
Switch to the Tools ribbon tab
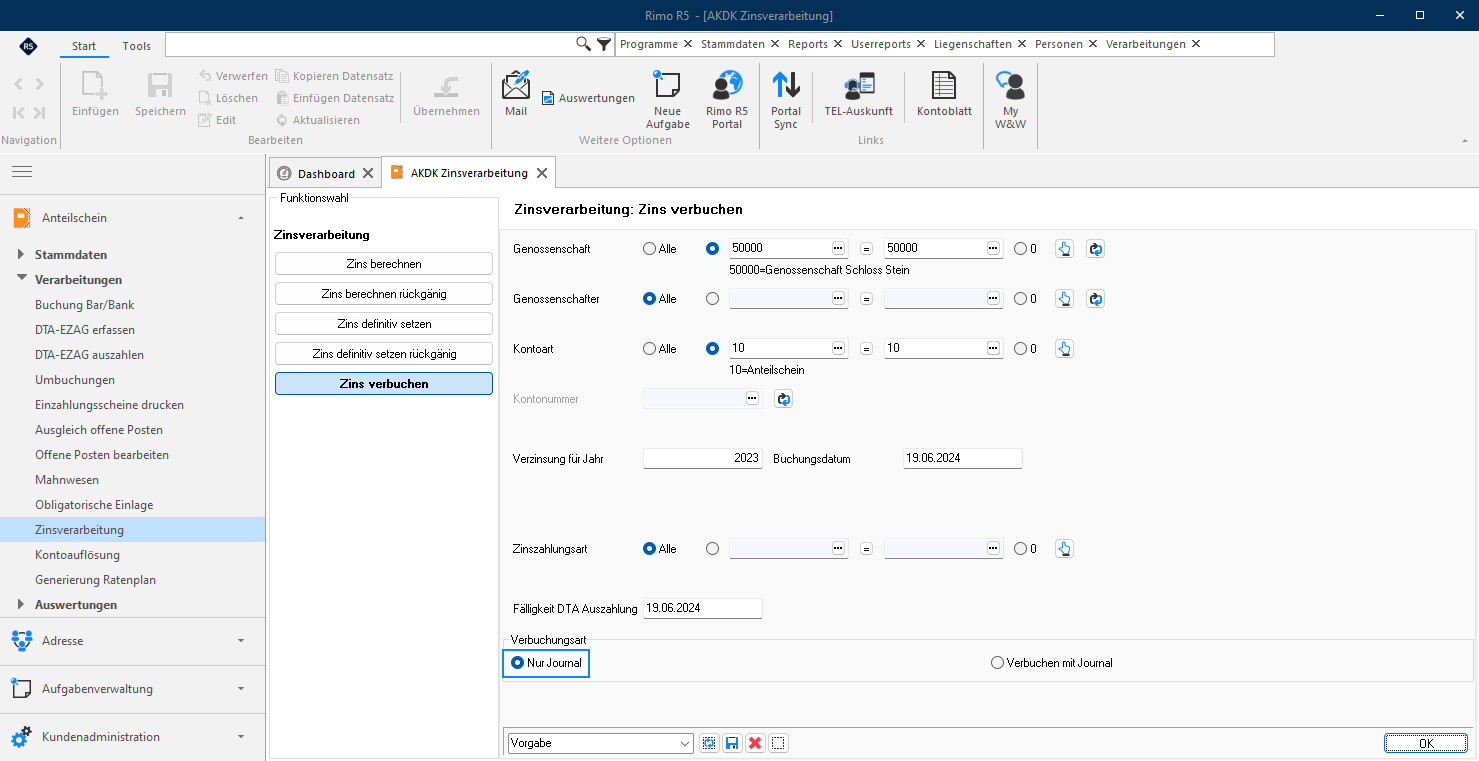click(137, 46)
